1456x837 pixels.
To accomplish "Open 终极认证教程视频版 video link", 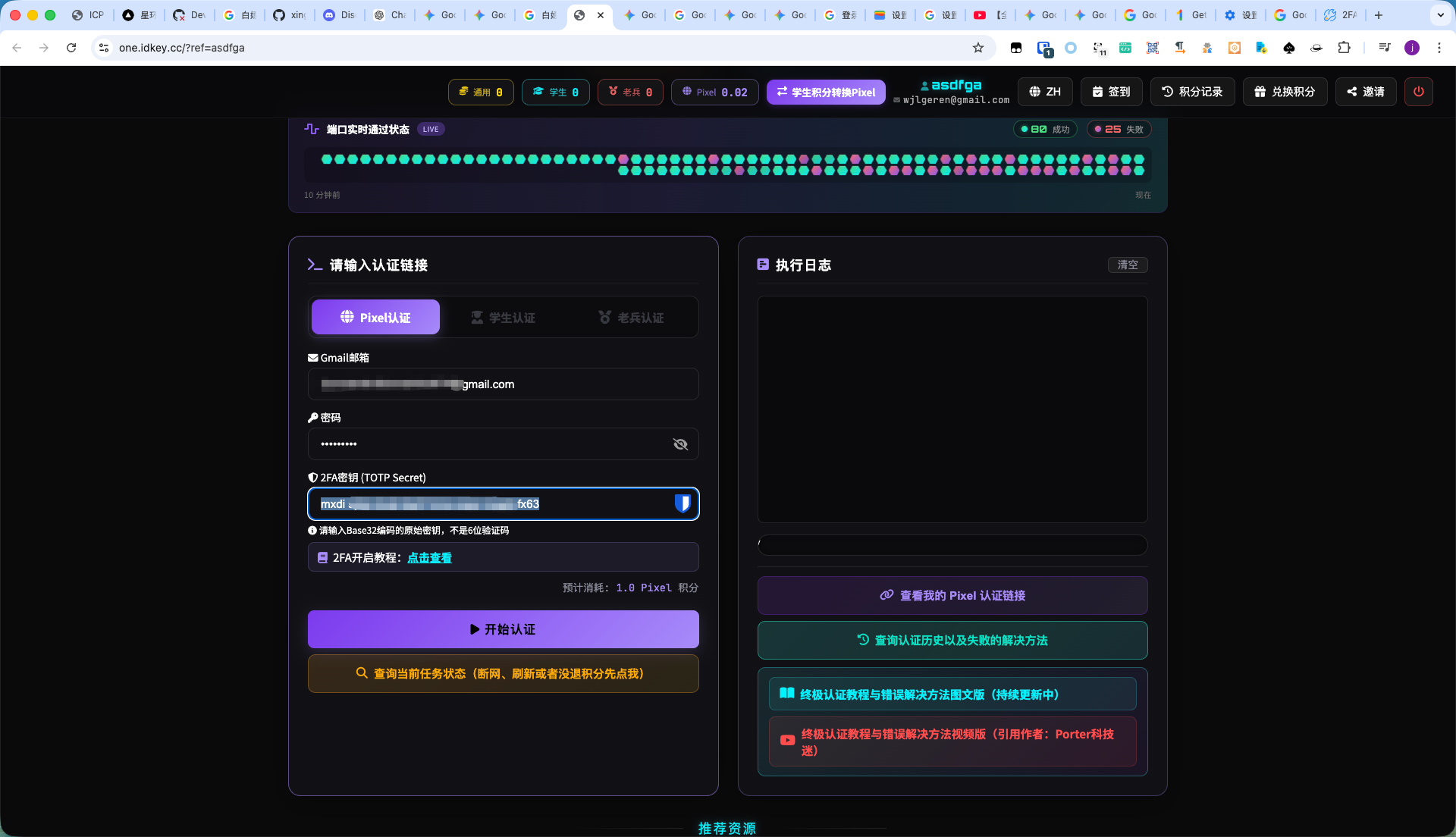I will (952, 741).
